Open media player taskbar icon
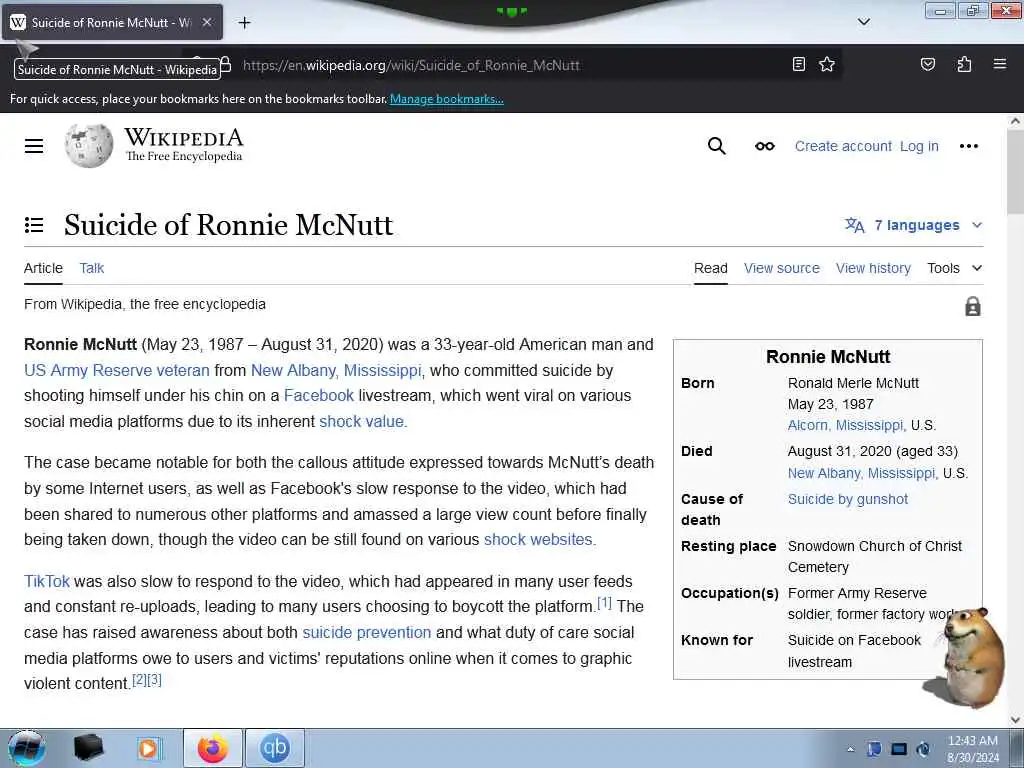Image resolution: width=1024 pixels, height=768 pixels. [x=148, y=748]
